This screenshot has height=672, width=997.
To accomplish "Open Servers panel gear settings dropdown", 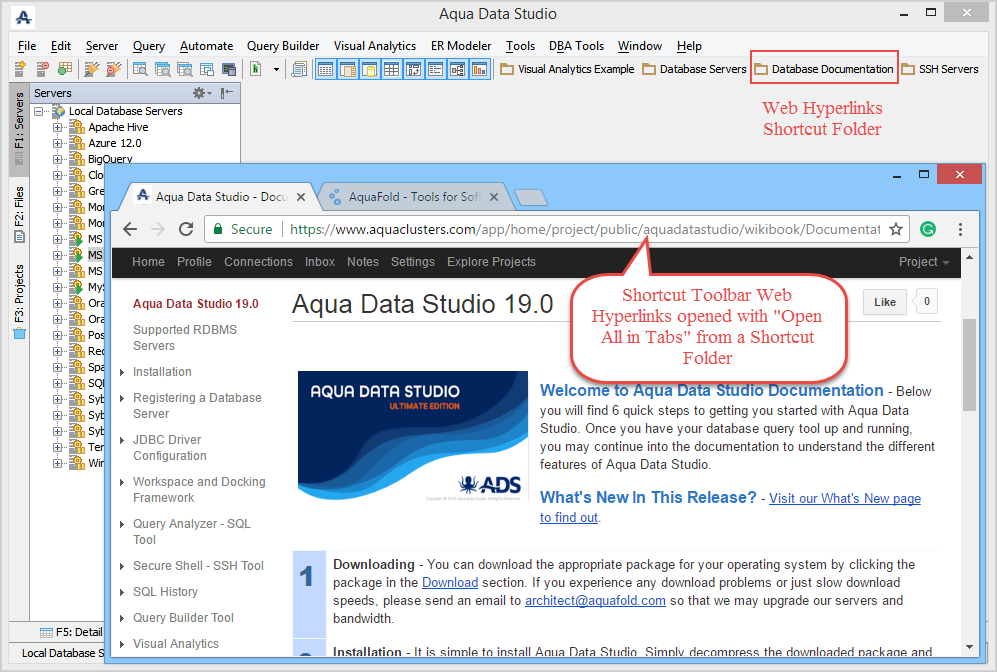I will pyautogui.click(x=202, y=93).
